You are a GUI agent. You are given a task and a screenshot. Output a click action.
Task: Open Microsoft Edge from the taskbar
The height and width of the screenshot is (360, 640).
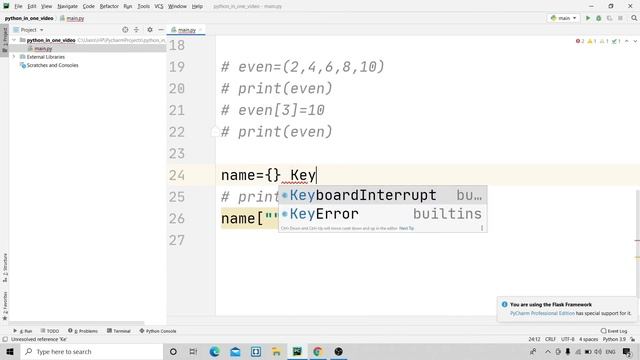point(215,351)
